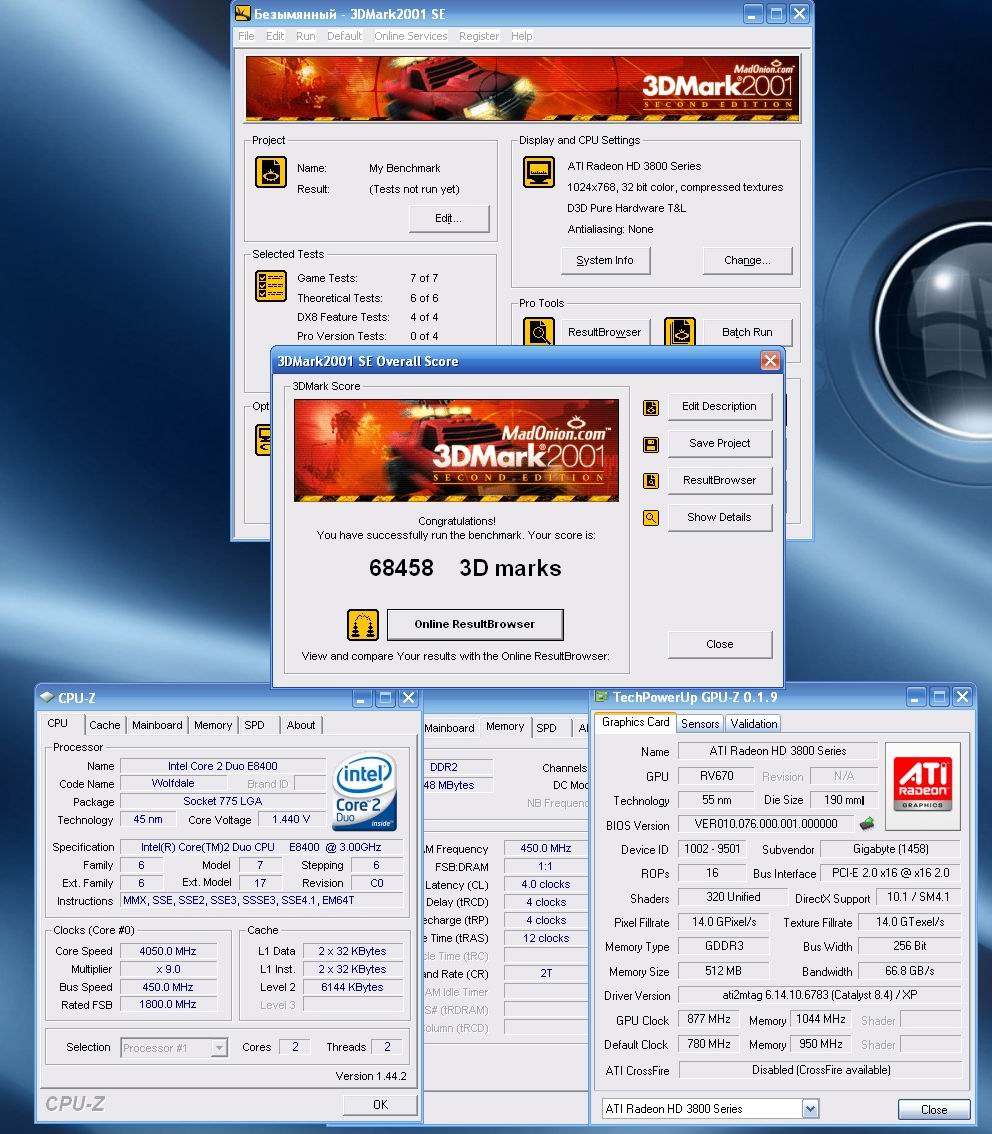Screen dimensions: 992x1134
Task: Click the GPU-Z title bar icon
Action: click(x=601, y=696)
